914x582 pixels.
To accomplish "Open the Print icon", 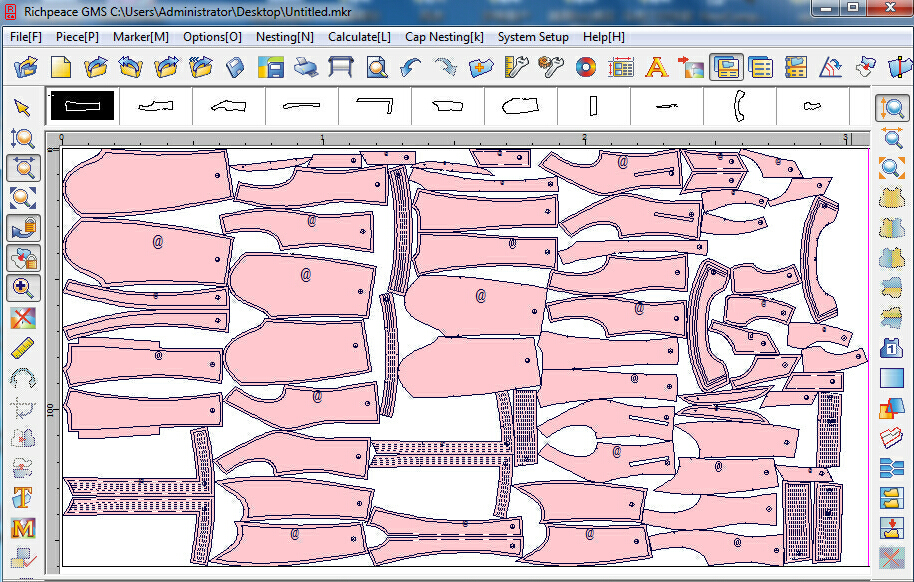I will pos(306,68).
